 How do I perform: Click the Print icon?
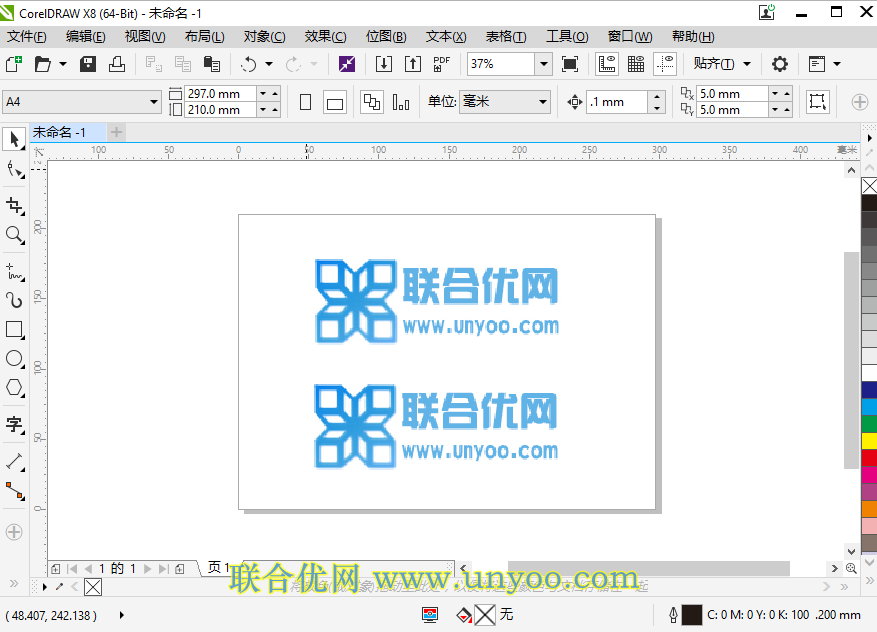click(116, 64)
